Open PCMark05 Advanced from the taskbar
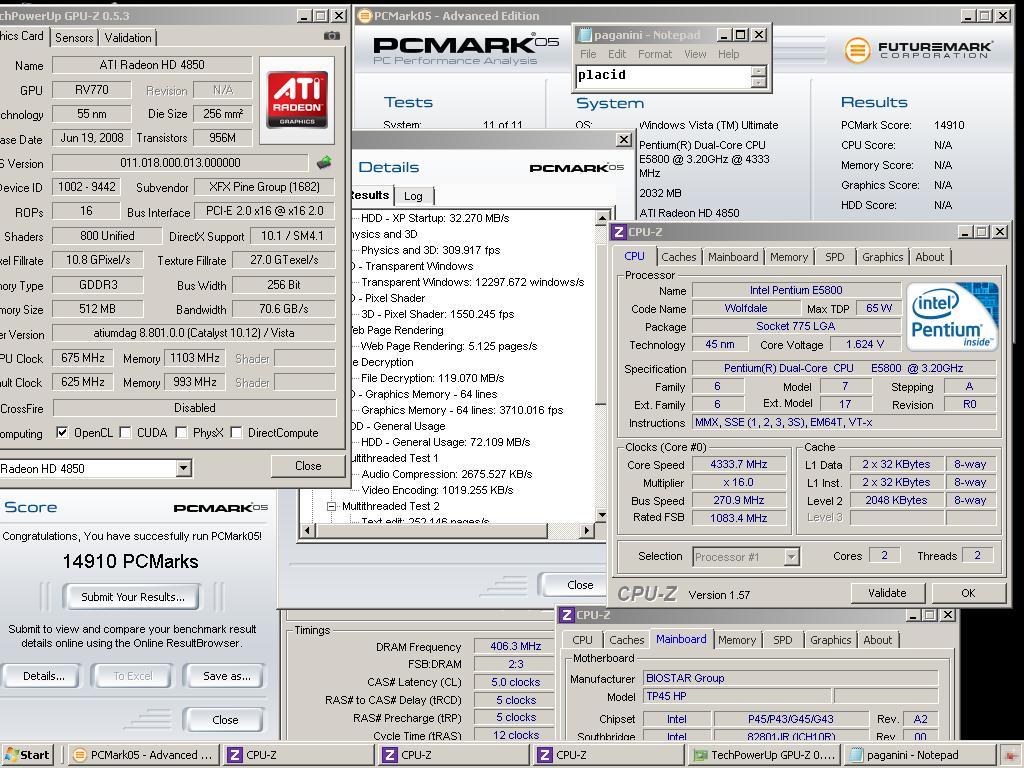 click(144, 755)
